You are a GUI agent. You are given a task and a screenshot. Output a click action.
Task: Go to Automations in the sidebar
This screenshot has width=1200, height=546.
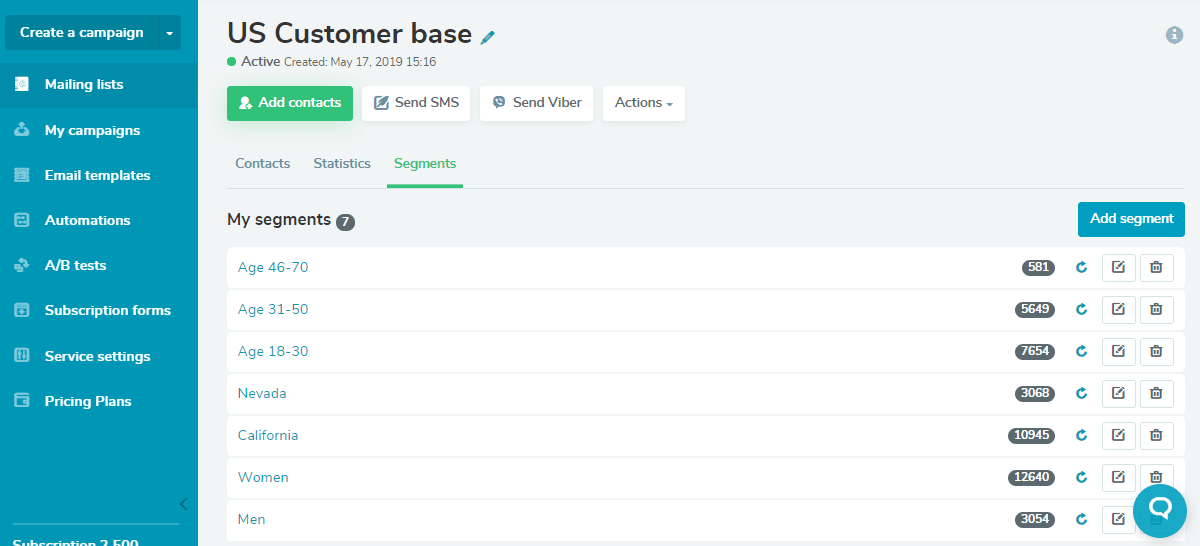click(x=87, y=220)
